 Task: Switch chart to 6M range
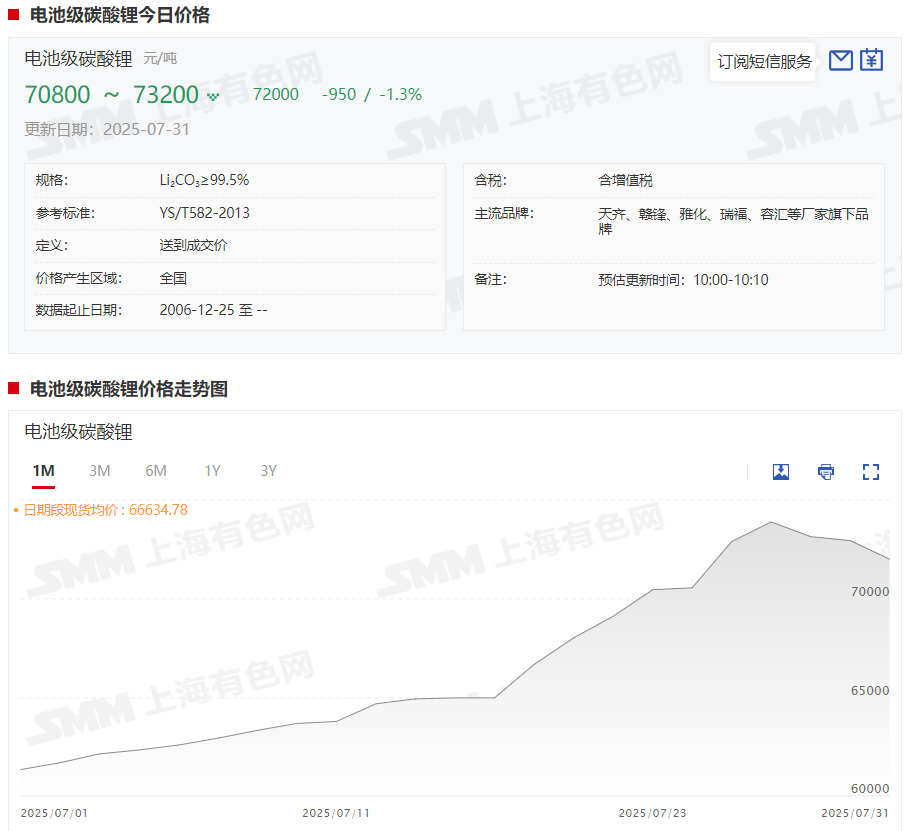[x=156, y=471]
